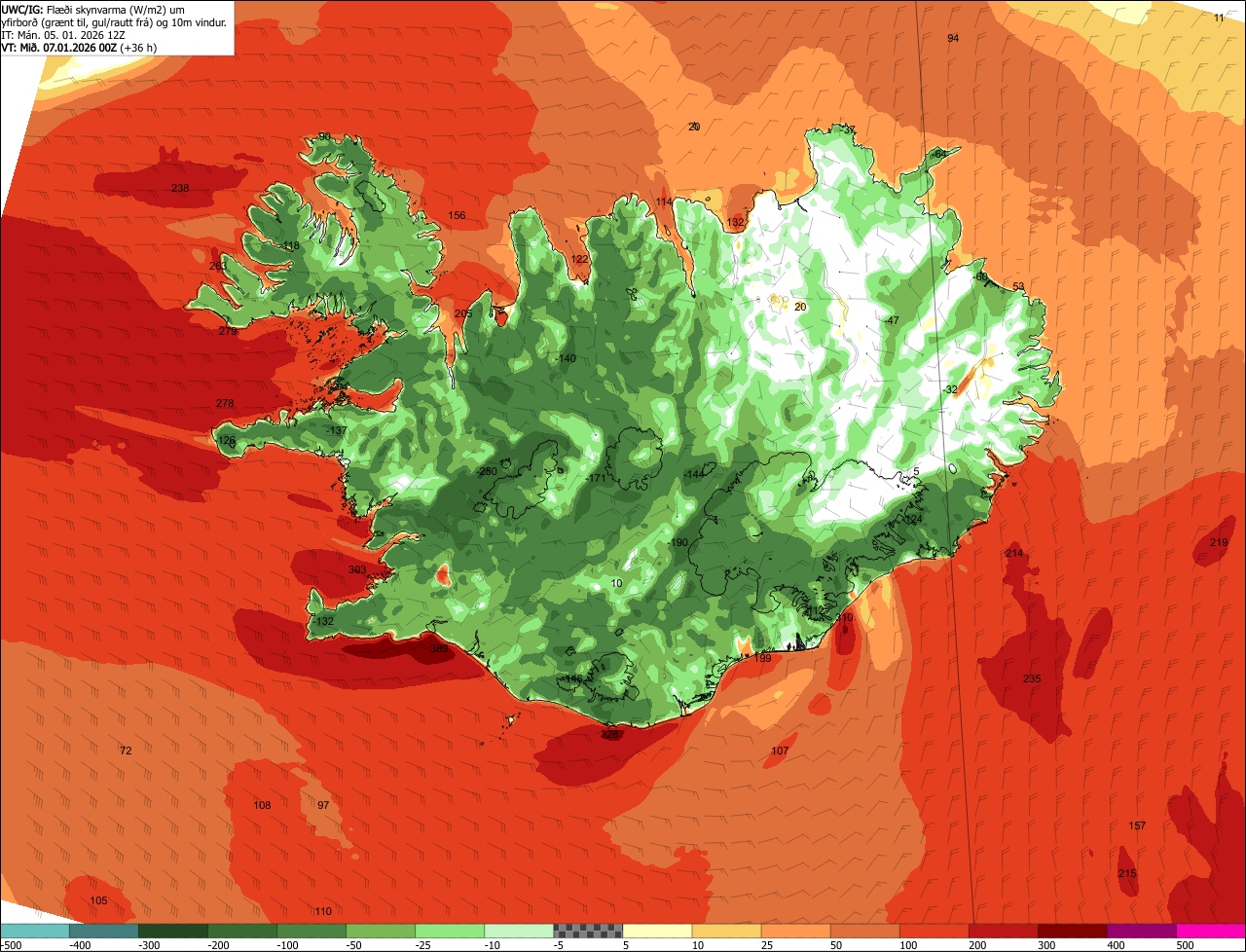Screen dimensions: 1246x952
Task: Click the map value -280 in the west
Action: click(486, 472)
